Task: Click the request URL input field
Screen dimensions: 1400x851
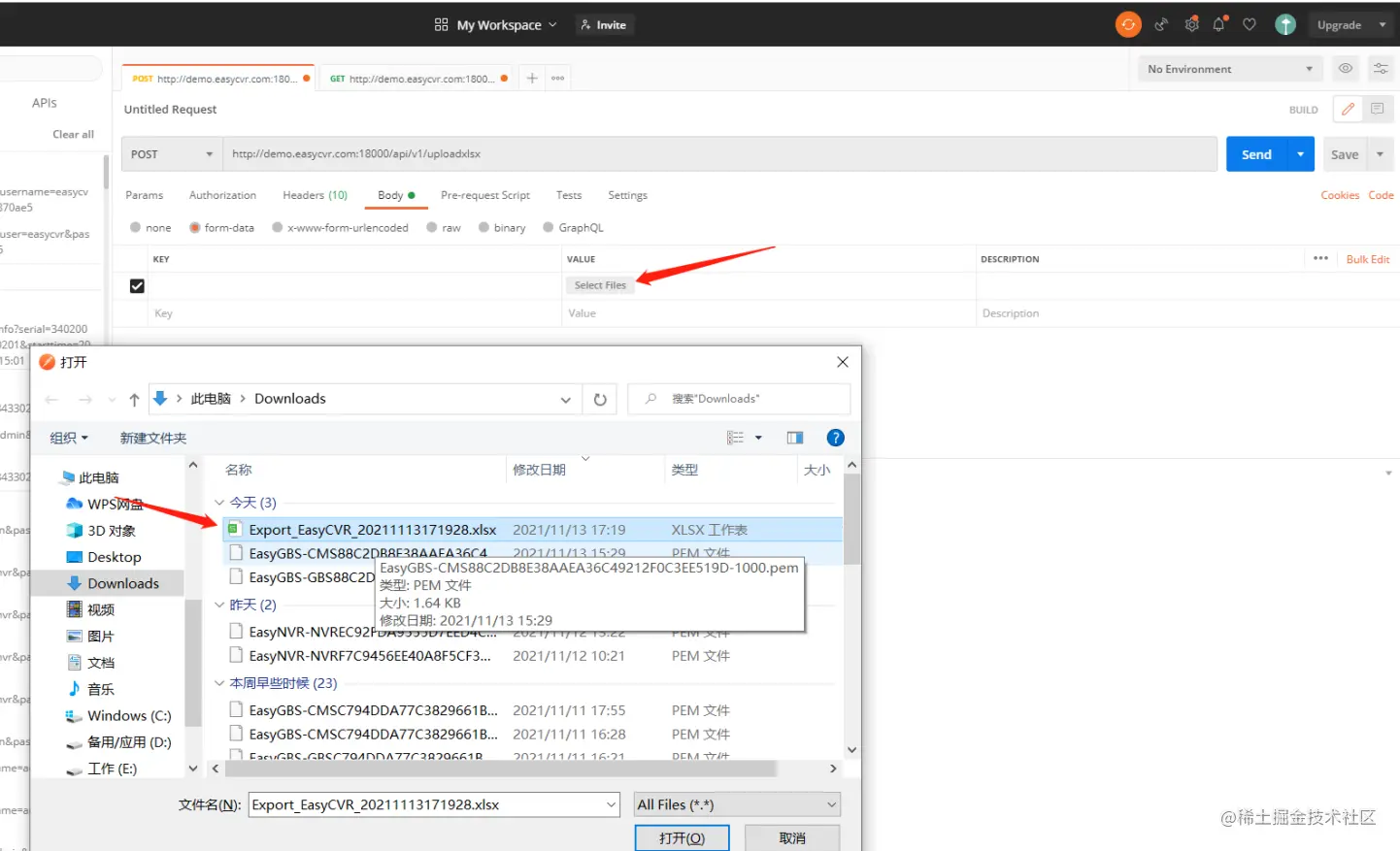Action: (x=719, y=154)
